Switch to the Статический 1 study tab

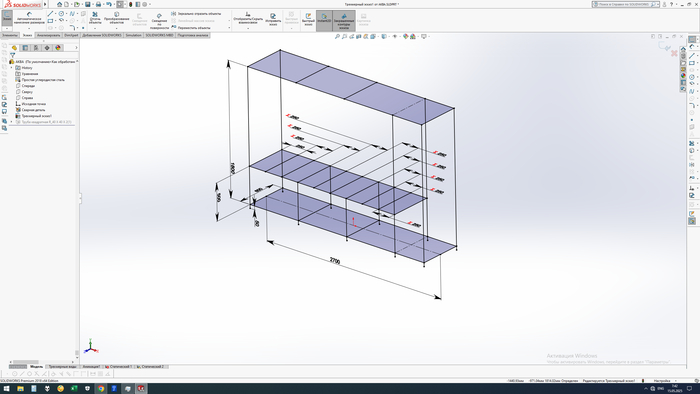119,367
